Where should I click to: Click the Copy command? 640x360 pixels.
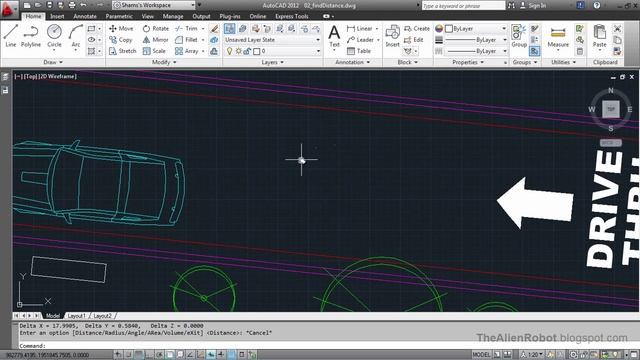point(120,40)
